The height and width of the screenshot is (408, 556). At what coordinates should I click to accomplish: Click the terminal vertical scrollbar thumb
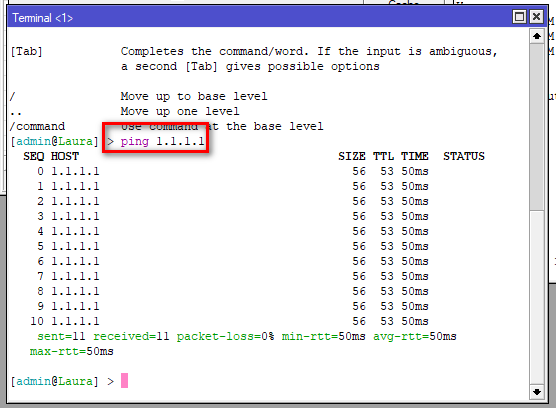(x=537, y=127)
